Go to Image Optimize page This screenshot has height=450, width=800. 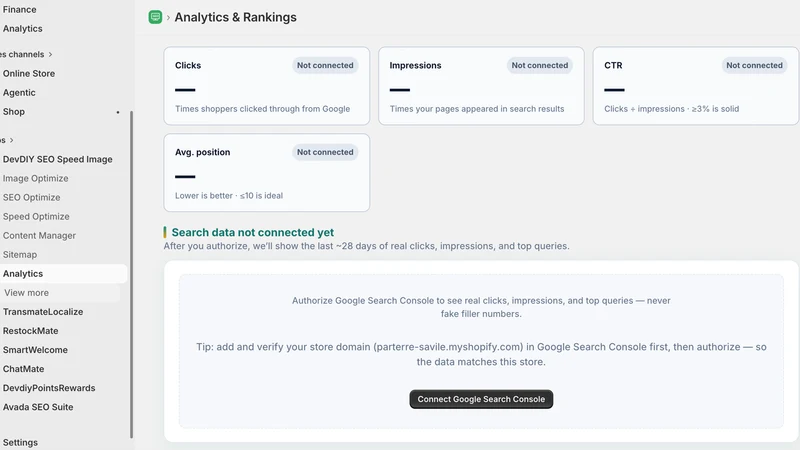click(x=35, y=178)
